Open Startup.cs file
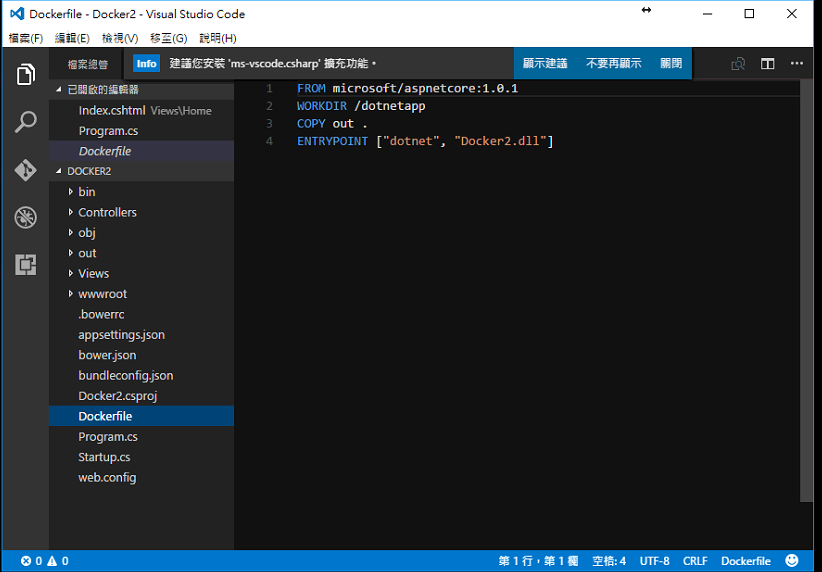 tap(142, 457)
